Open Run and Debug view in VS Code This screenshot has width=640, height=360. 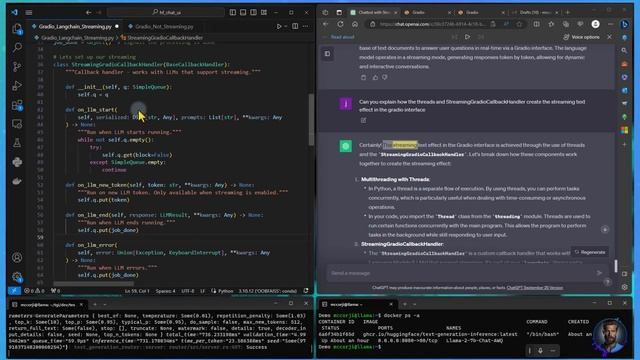[x=17, y=86]
